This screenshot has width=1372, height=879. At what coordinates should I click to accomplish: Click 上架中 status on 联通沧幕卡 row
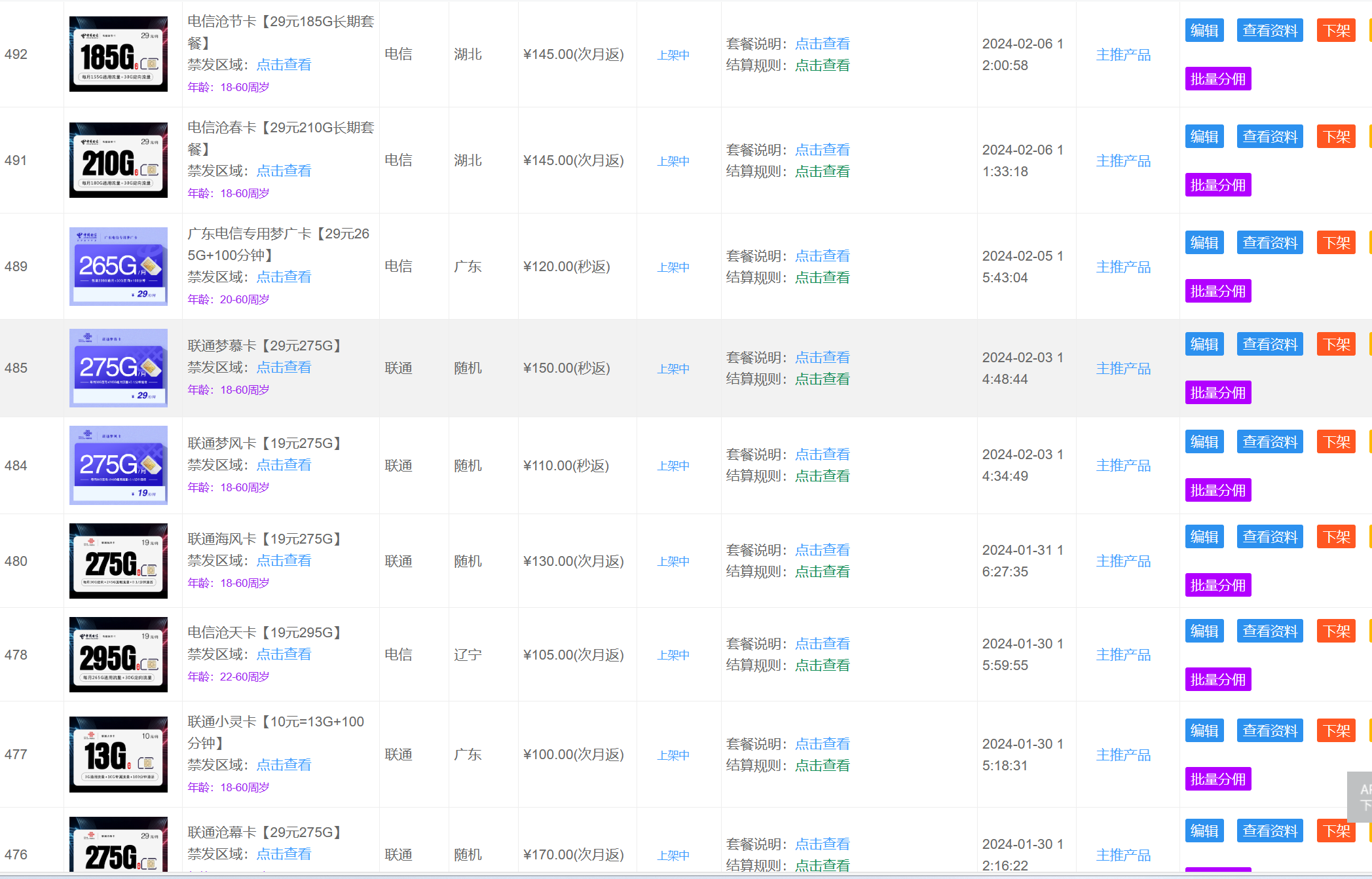click(x=673, y=855)
